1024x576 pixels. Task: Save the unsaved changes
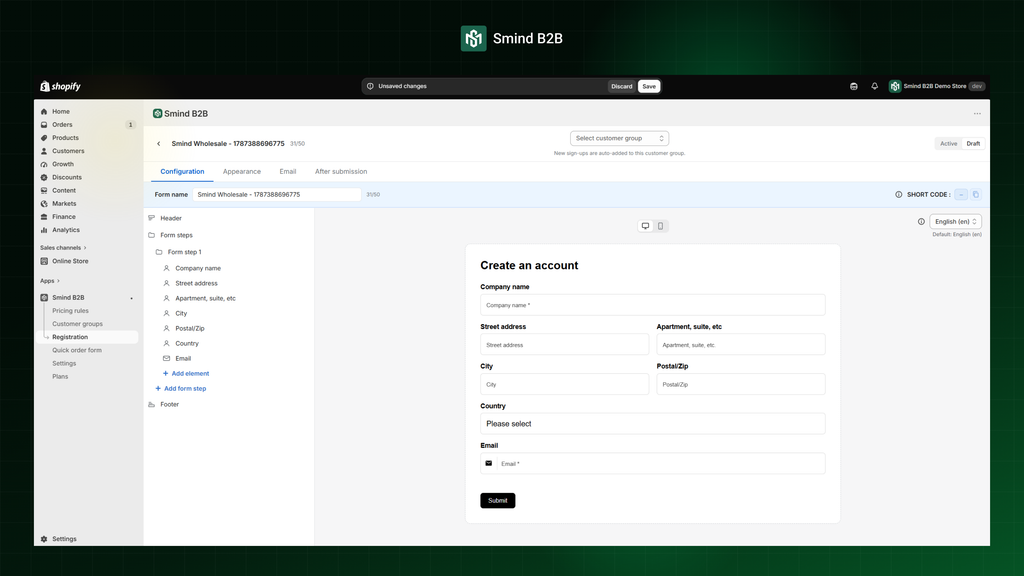click(x=648, y=86)
